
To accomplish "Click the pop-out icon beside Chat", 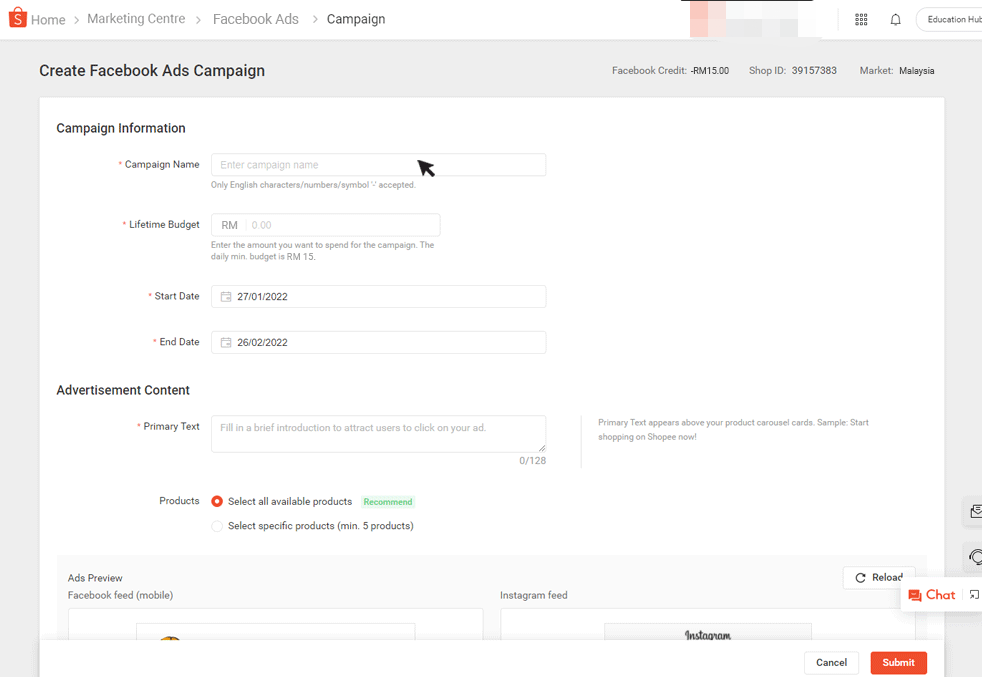I will tap(974, 595).
